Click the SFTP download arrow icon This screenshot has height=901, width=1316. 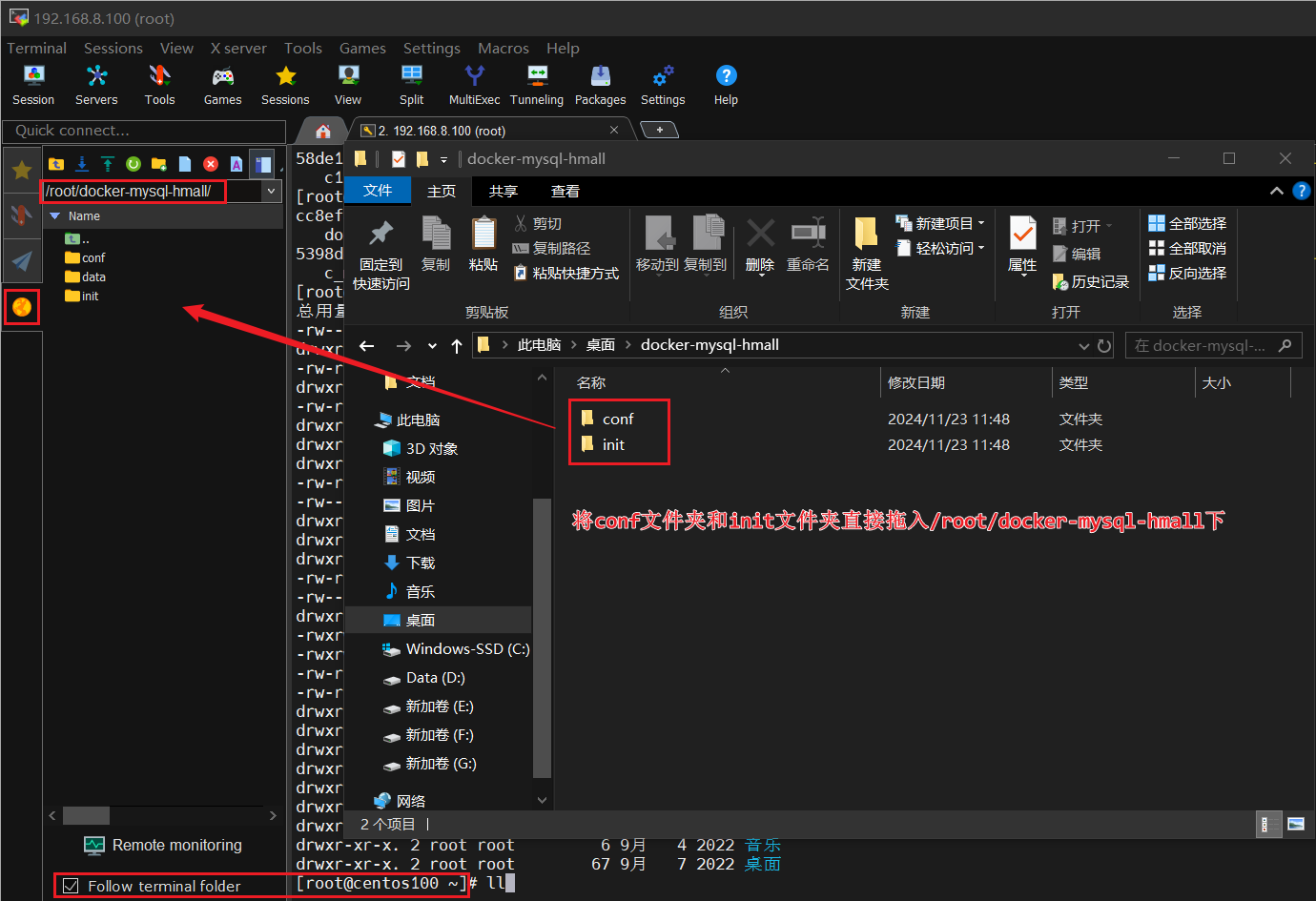82,164
